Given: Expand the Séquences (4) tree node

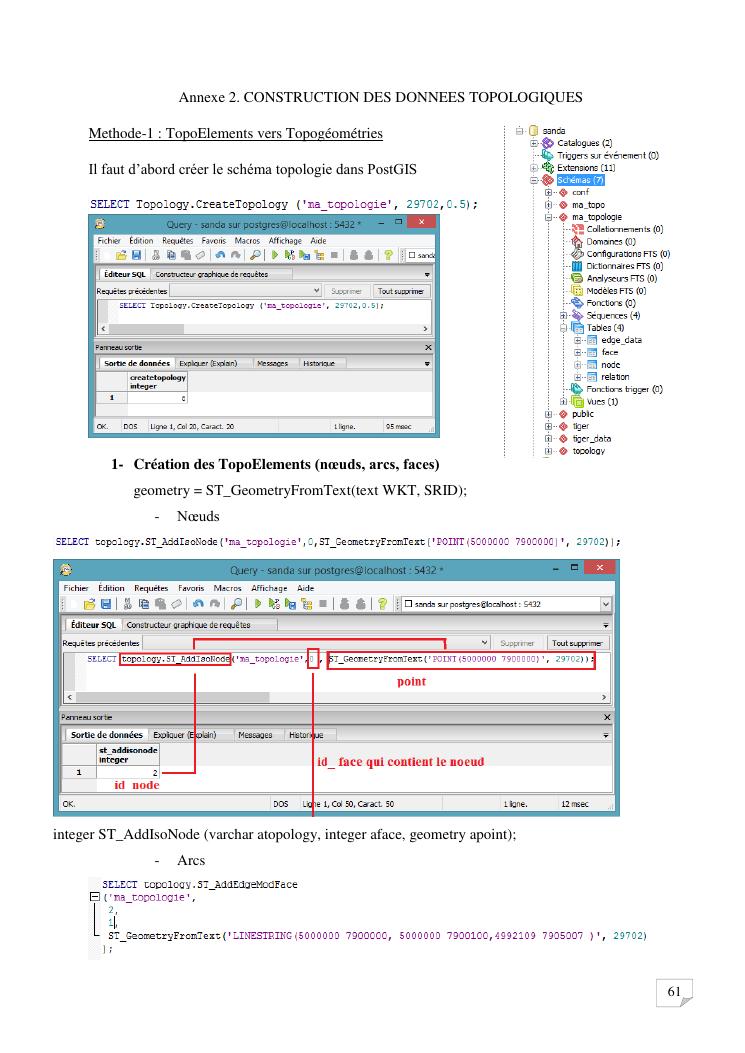Looking at the screenshot, I should pyautogui.click(x=563, y=316).
